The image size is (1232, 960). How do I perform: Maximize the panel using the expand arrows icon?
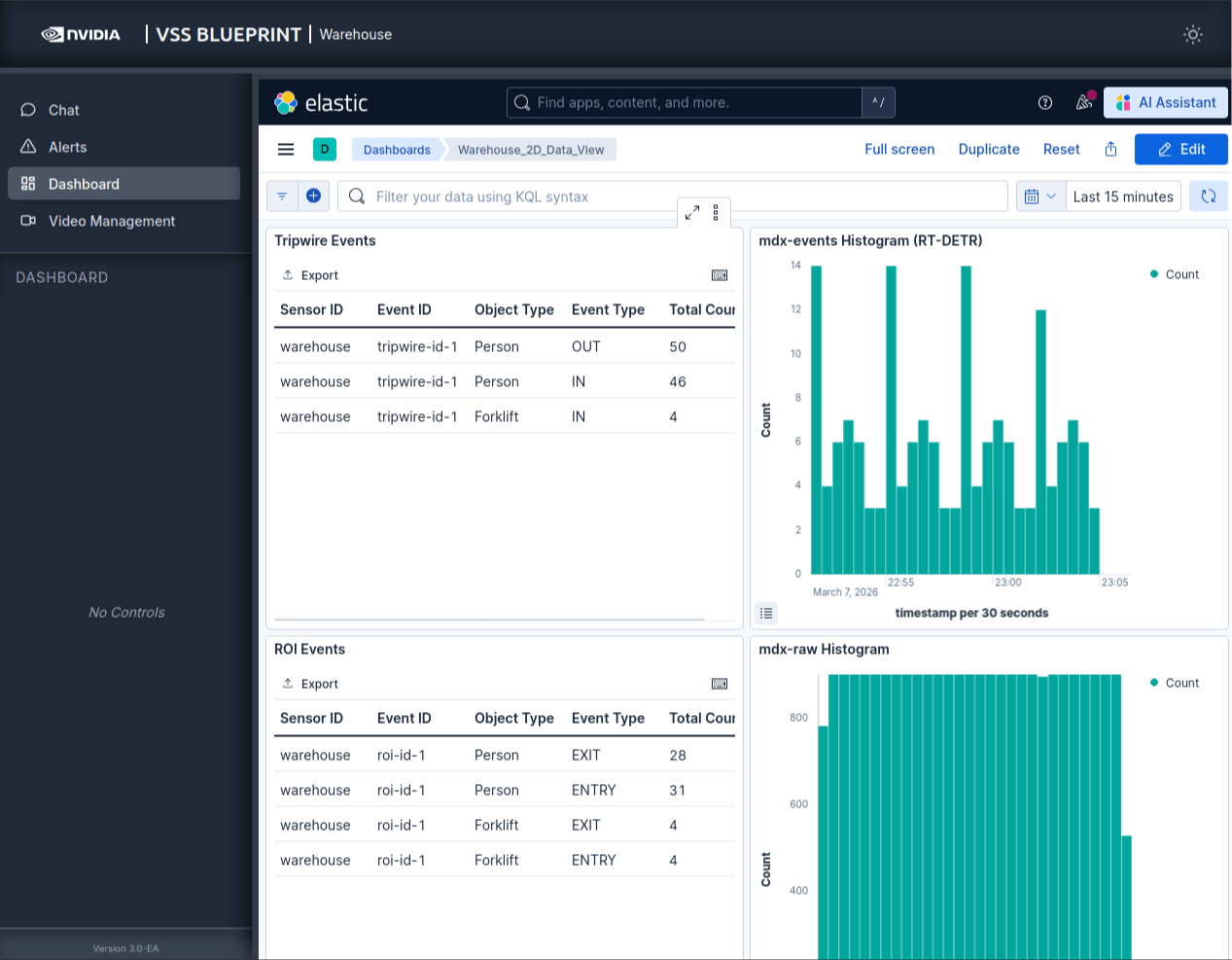(x=692, y=212)
